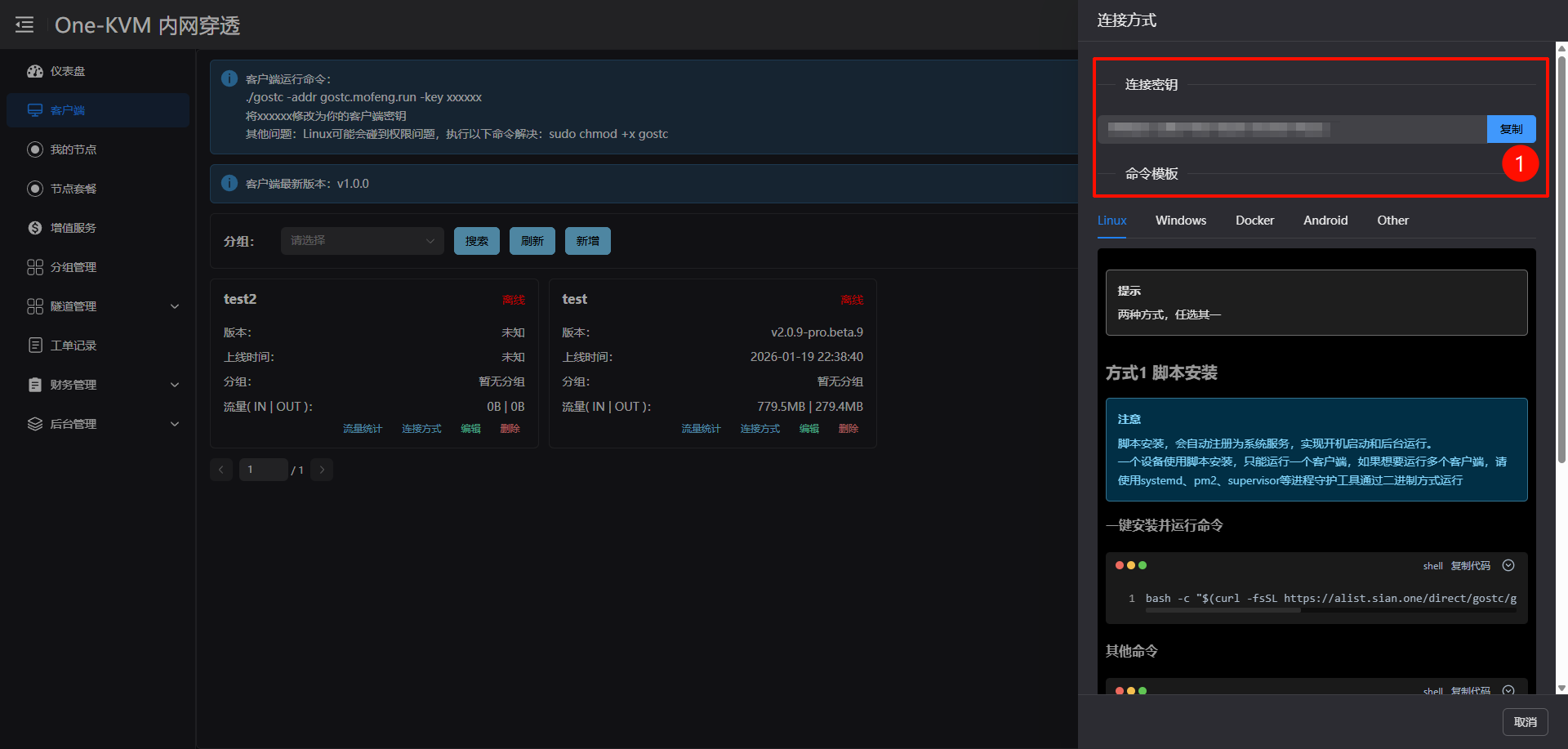Screen dimensions: 1568x749
Task: Click the horizontal scrollbar under bash command
Action: 1223,610
